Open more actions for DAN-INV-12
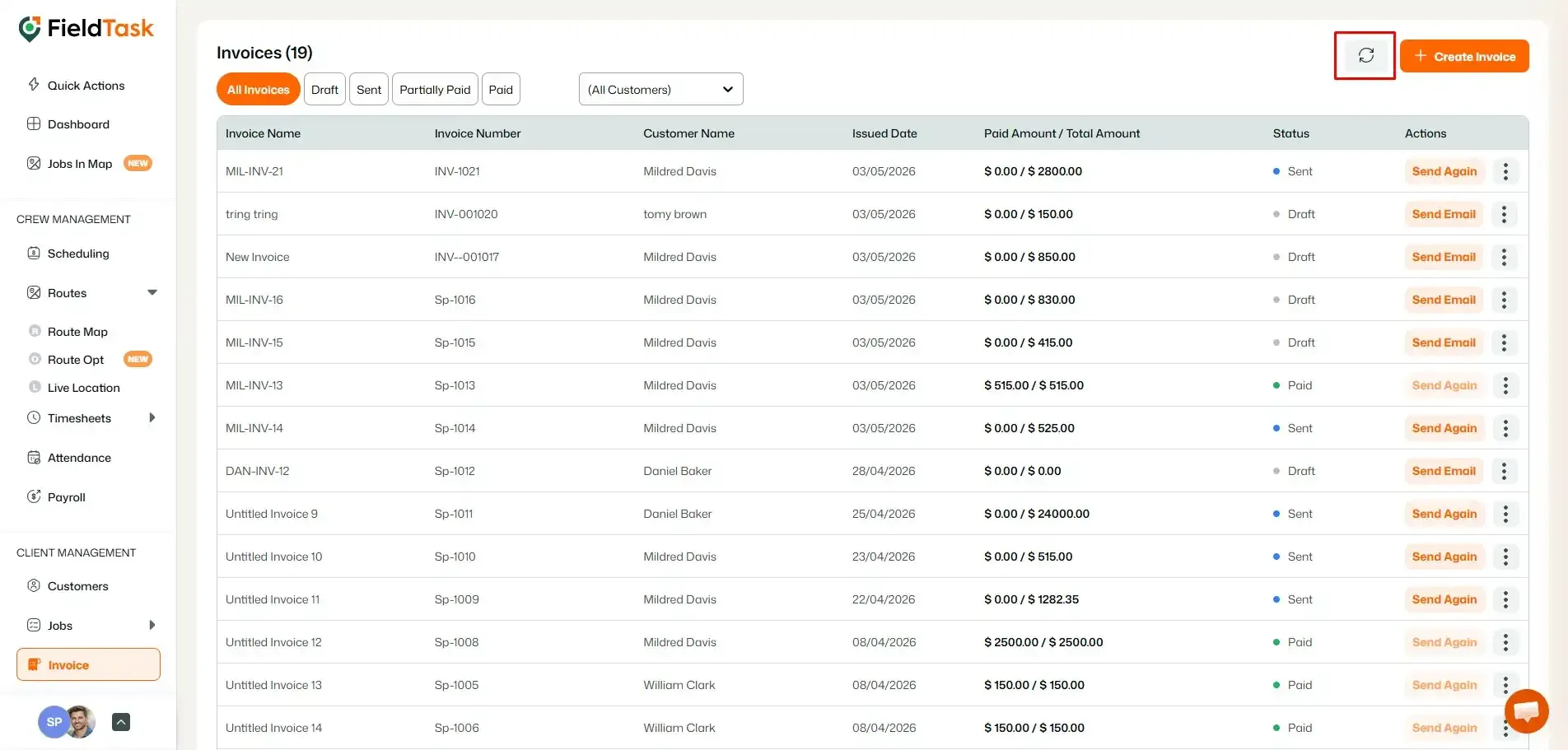The height and width of the screenshot is (750, 1568). (x=1504, y=471)
